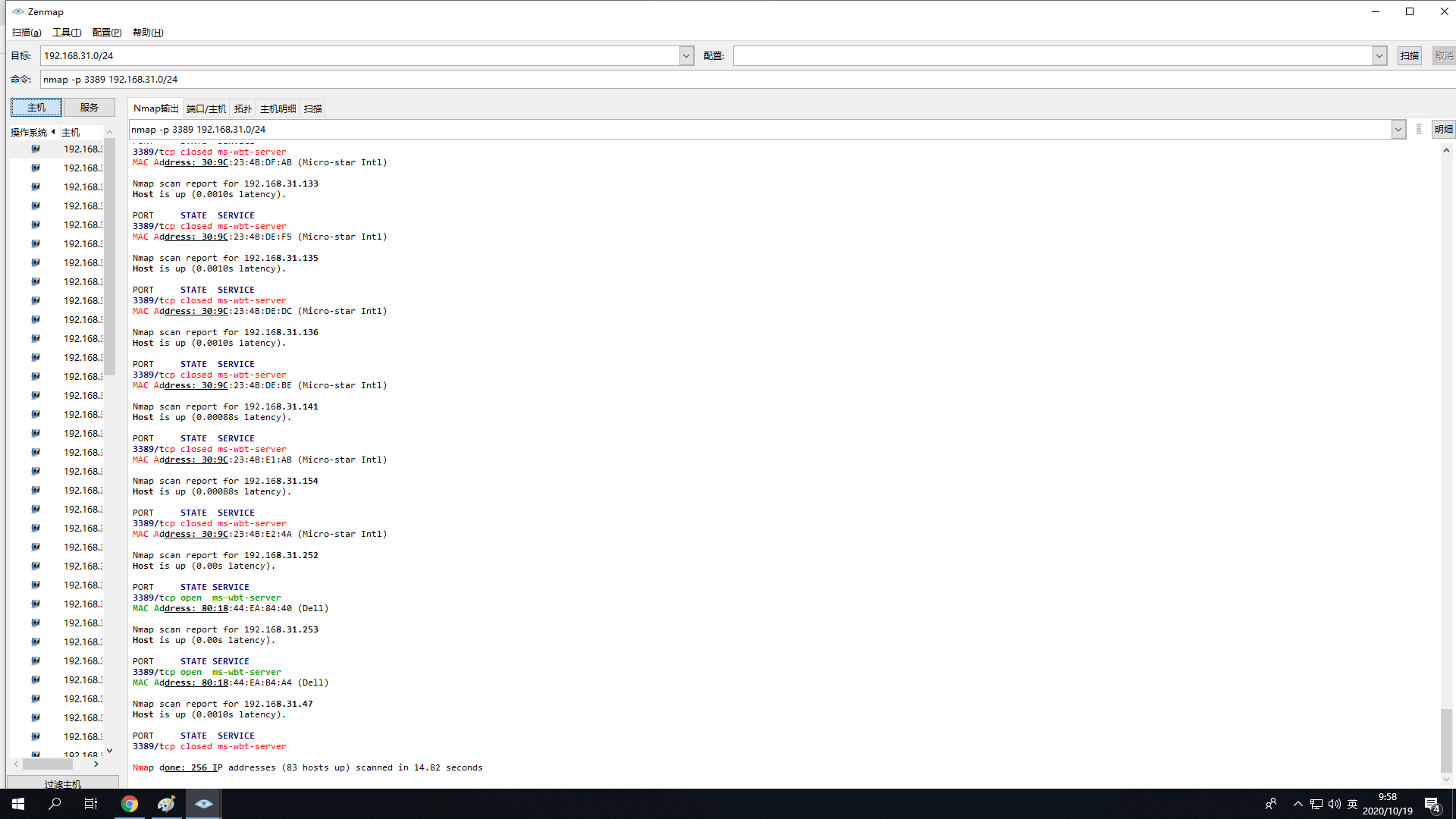Toggle the 明细 details button
The height and width of the screenshot is (819, 1456).
pos(1443,130)
